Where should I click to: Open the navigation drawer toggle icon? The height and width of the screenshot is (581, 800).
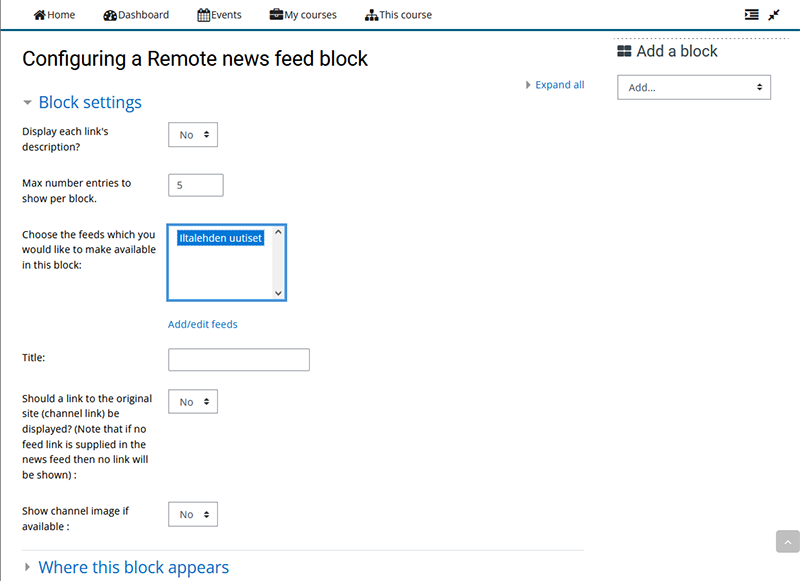(x=753, y=14)
